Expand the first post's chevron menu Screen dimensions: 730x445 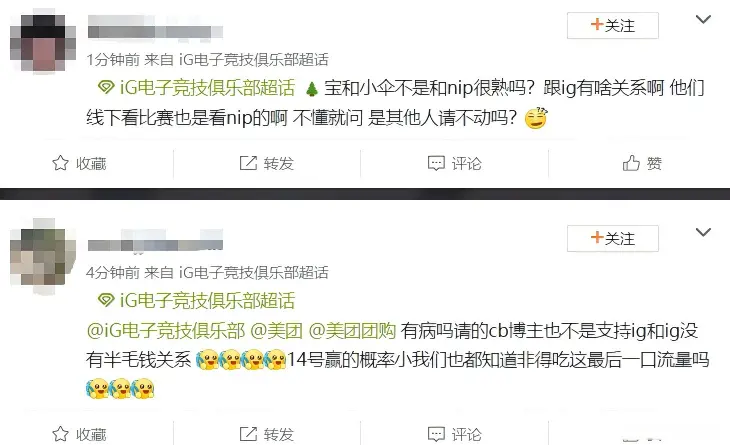(x=703, y=19)
